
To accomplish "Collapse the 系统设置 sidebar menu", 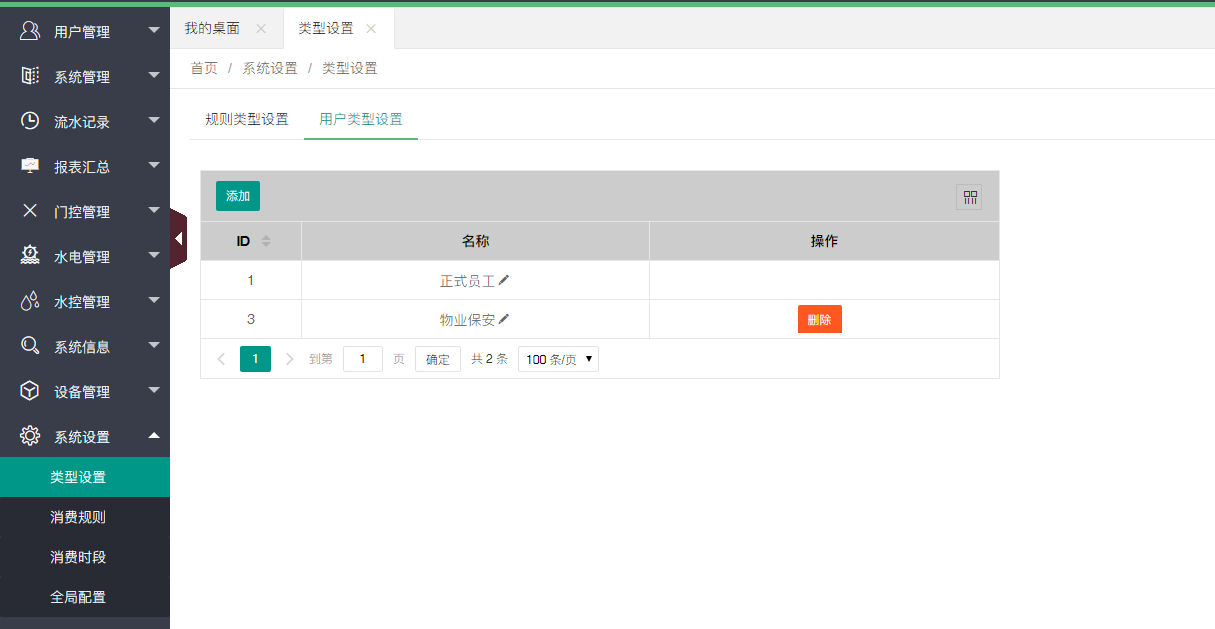I will point(85,437).
